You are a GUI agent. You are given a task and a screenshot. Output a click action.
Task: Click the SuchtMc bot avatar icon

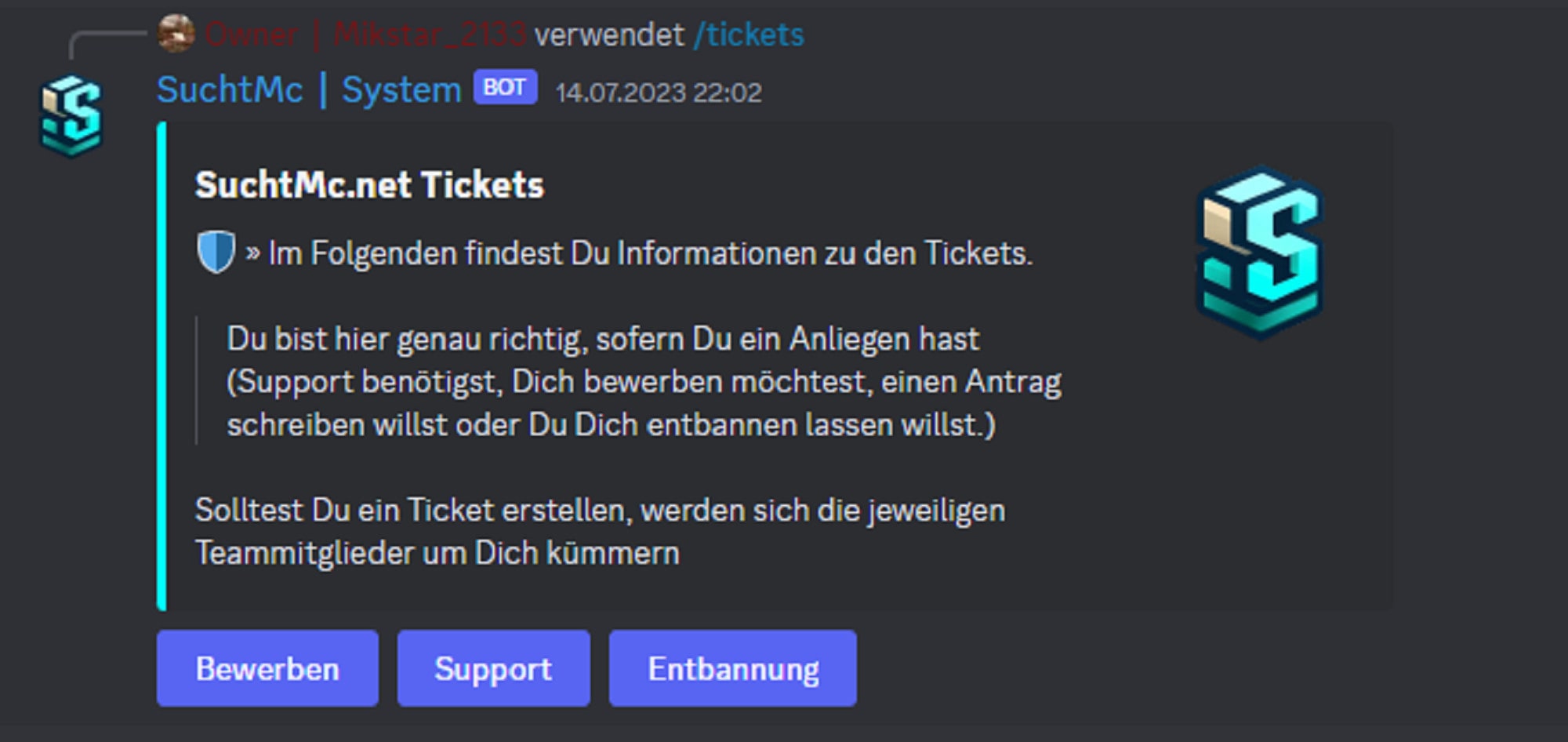tap(71, 116)
